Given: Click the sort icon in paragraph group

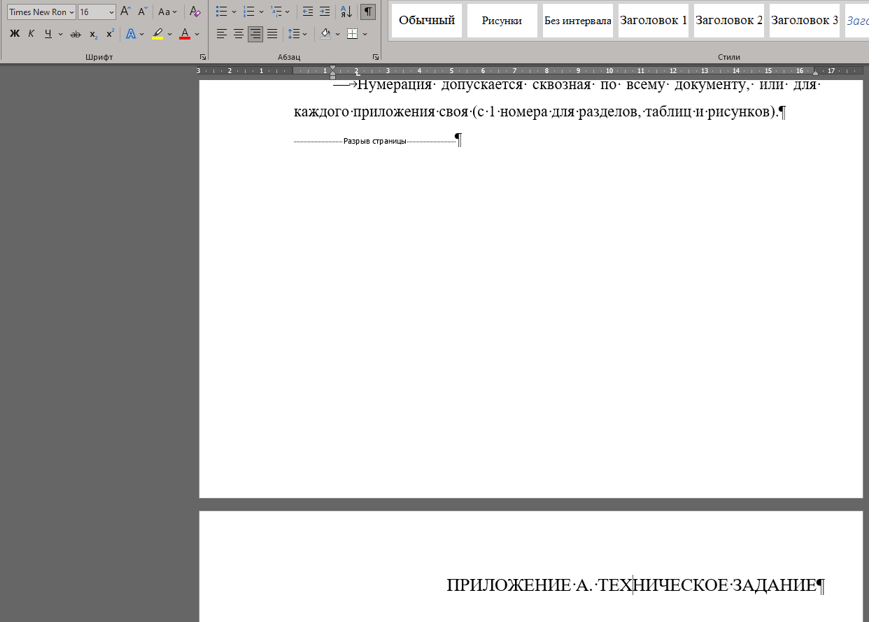Looking at the screenshot, I should [346, 12].
